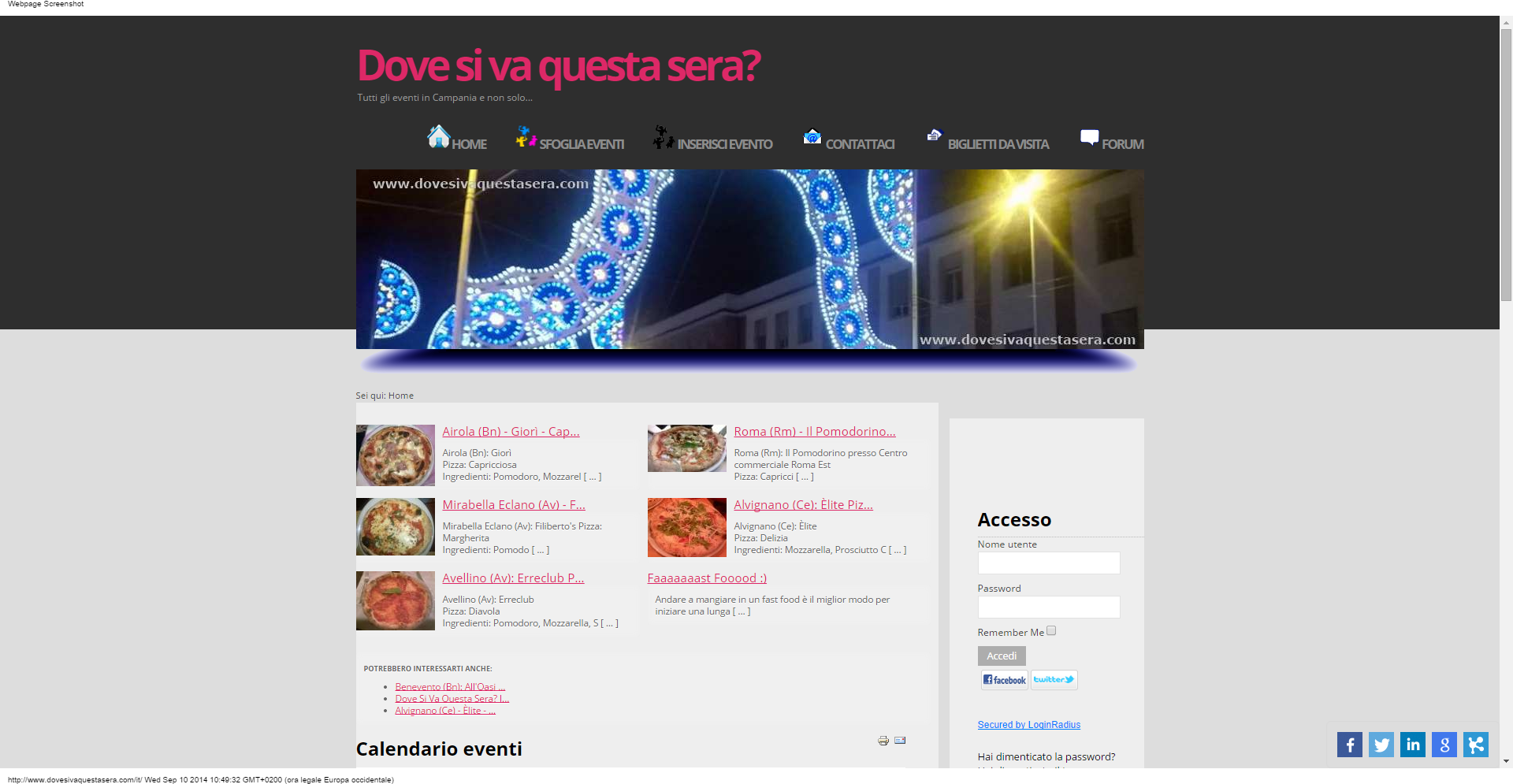Click the Avellino Erreclub pizza thumbnail
The image size is (1513, 784).
pos(396,600)
